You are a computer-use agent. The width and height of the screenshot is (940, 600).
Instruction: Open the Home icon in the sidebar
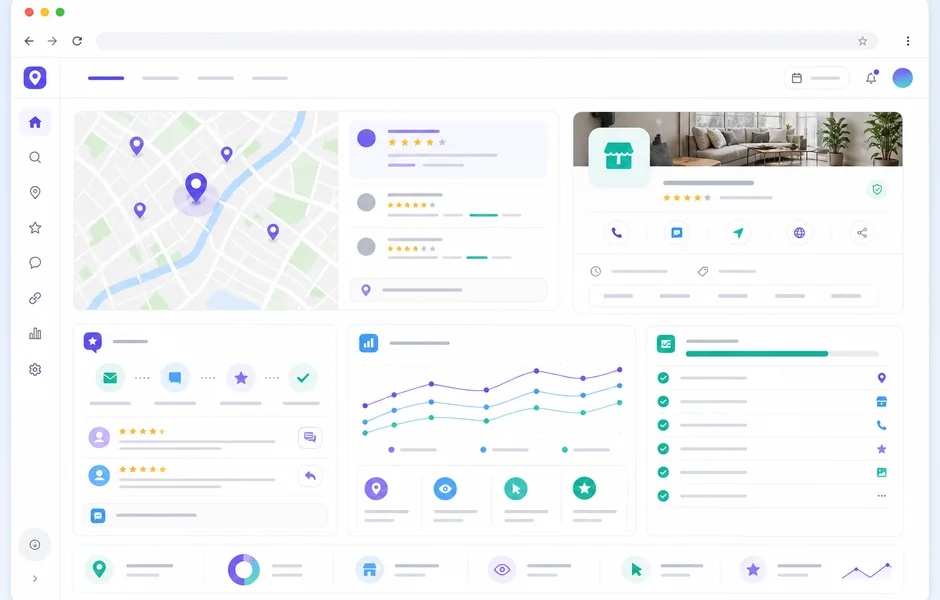[x=35, y=122]
